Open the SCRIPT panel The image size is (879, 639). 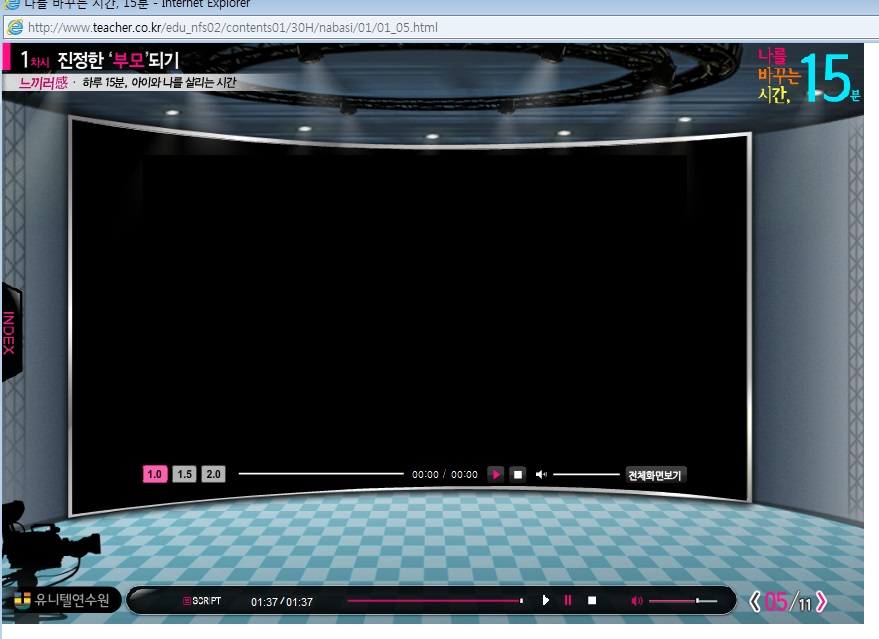201,601
